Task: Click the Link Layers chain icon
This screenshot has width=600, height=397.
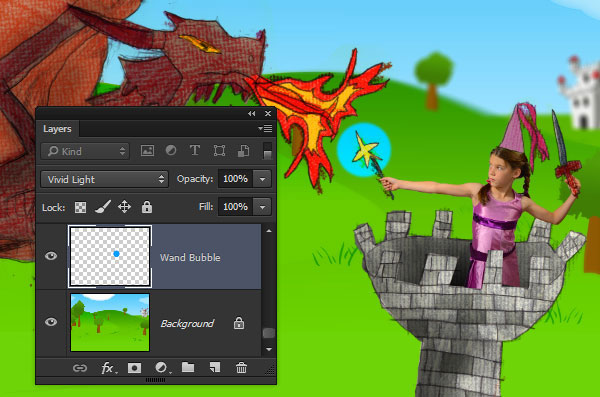Action: coord(80,368)
